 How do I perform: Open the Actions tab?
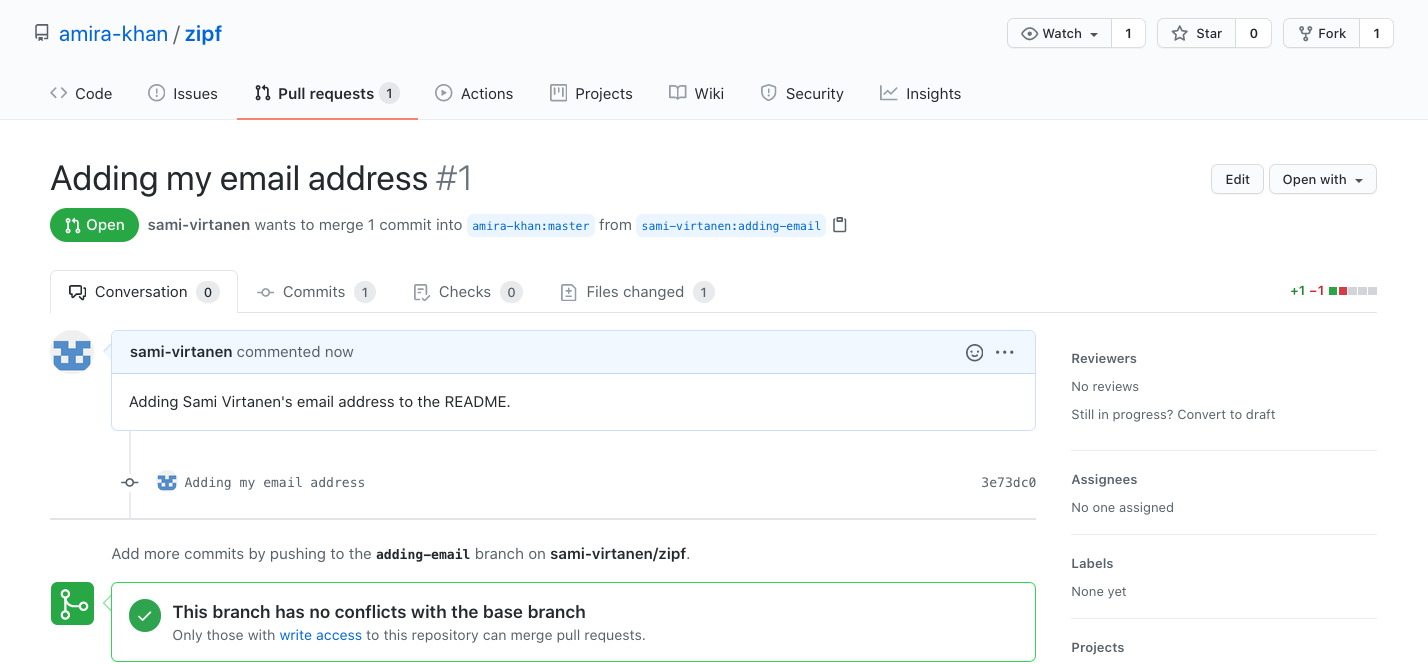click(x=474, y=93)
